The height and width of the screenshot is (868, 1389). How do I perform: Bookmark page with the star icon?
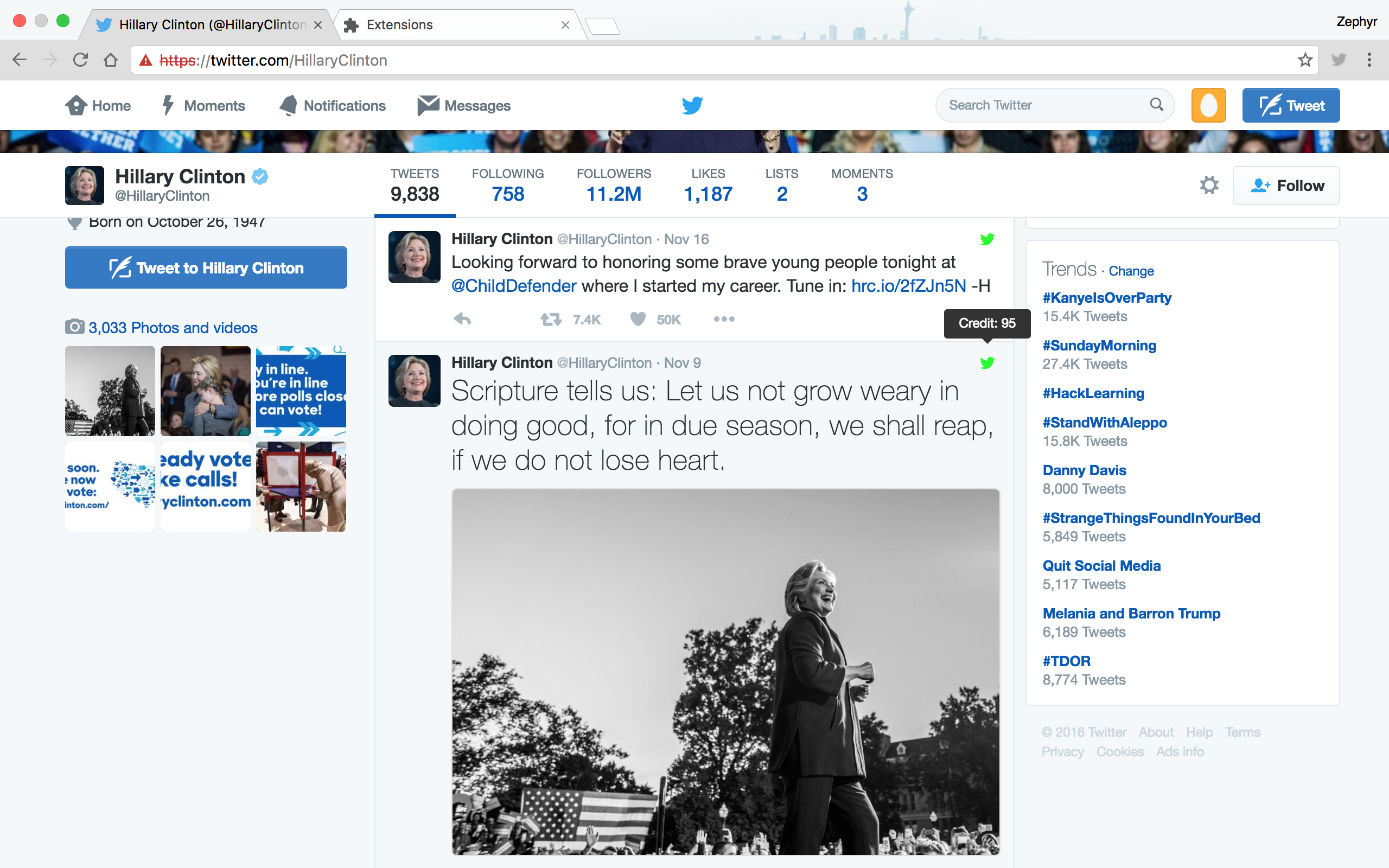1304,60
